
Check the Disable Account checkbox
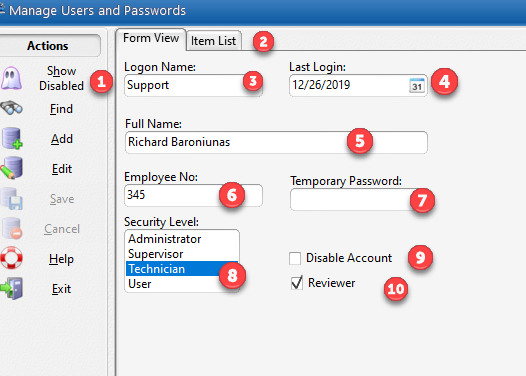(x=295, y=258)
